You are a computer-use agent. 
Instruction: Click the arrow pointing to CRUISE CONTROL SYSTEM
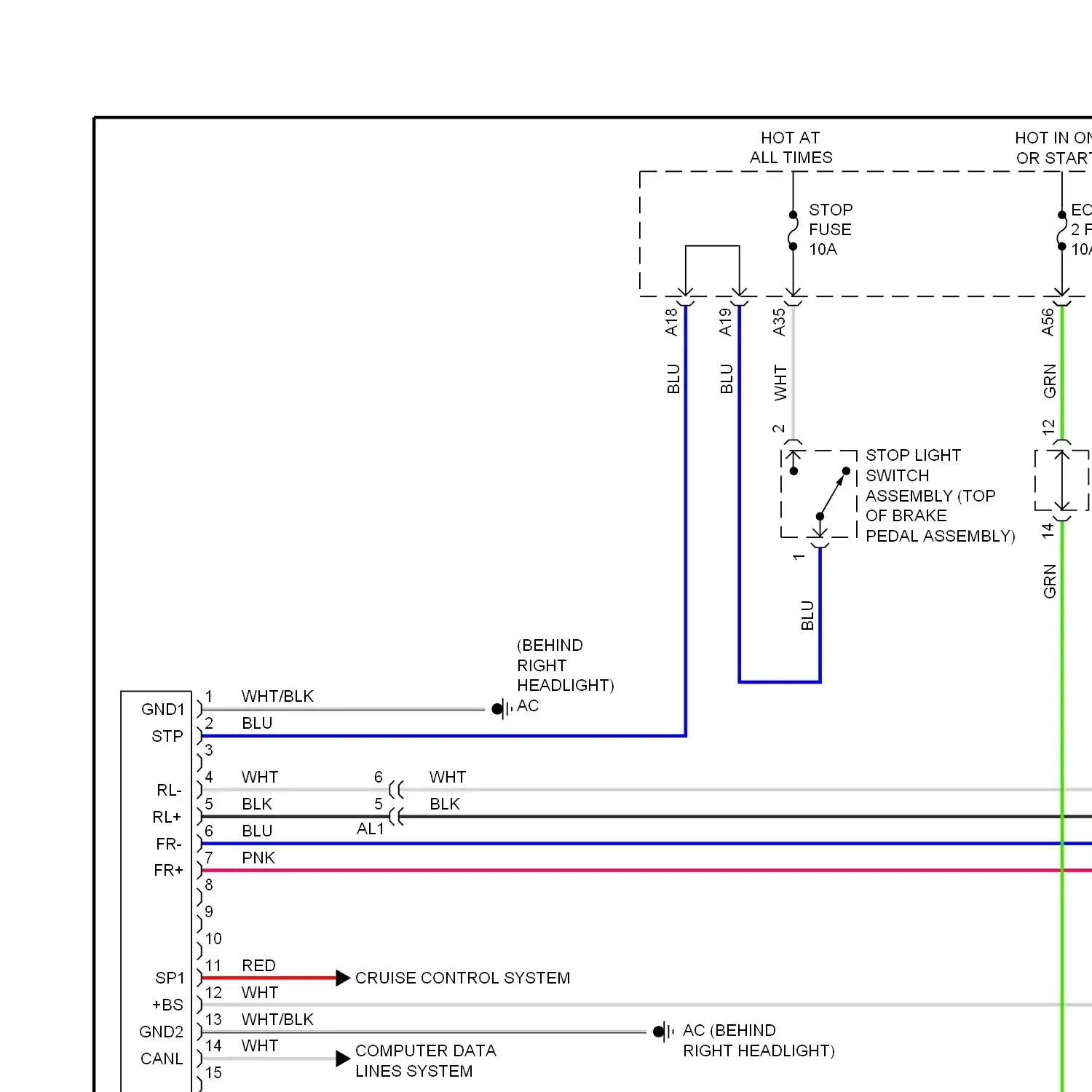[343, 978]
